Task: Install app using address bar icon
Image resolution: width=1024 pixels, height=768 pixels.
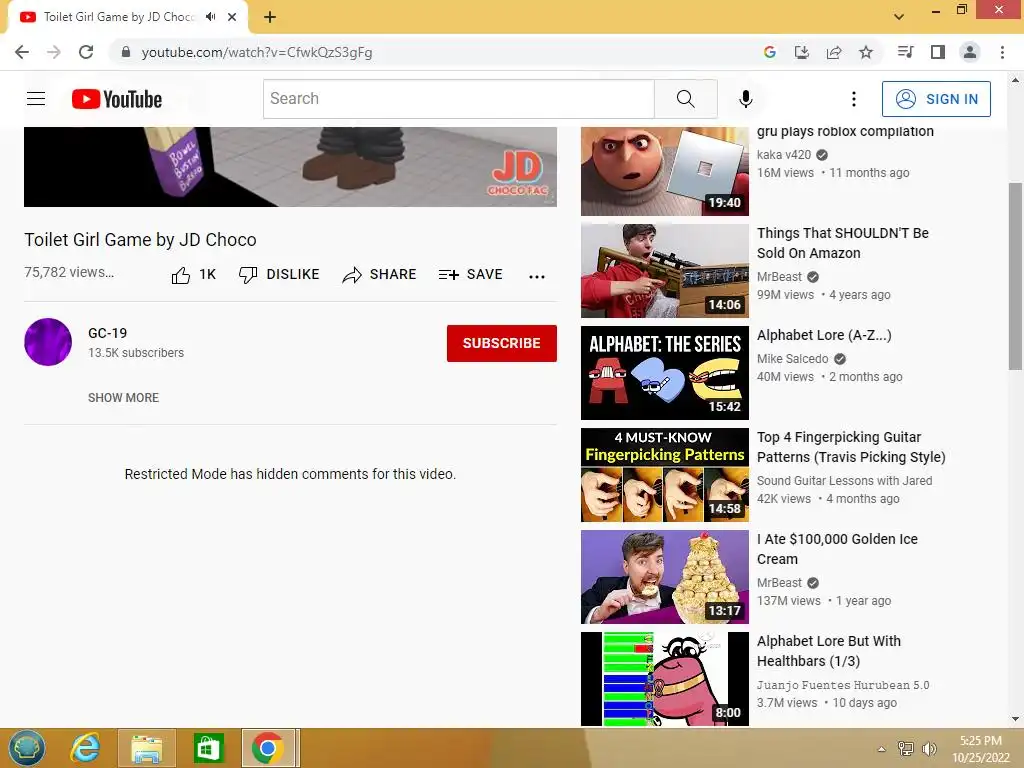Action: click(802, 52)
